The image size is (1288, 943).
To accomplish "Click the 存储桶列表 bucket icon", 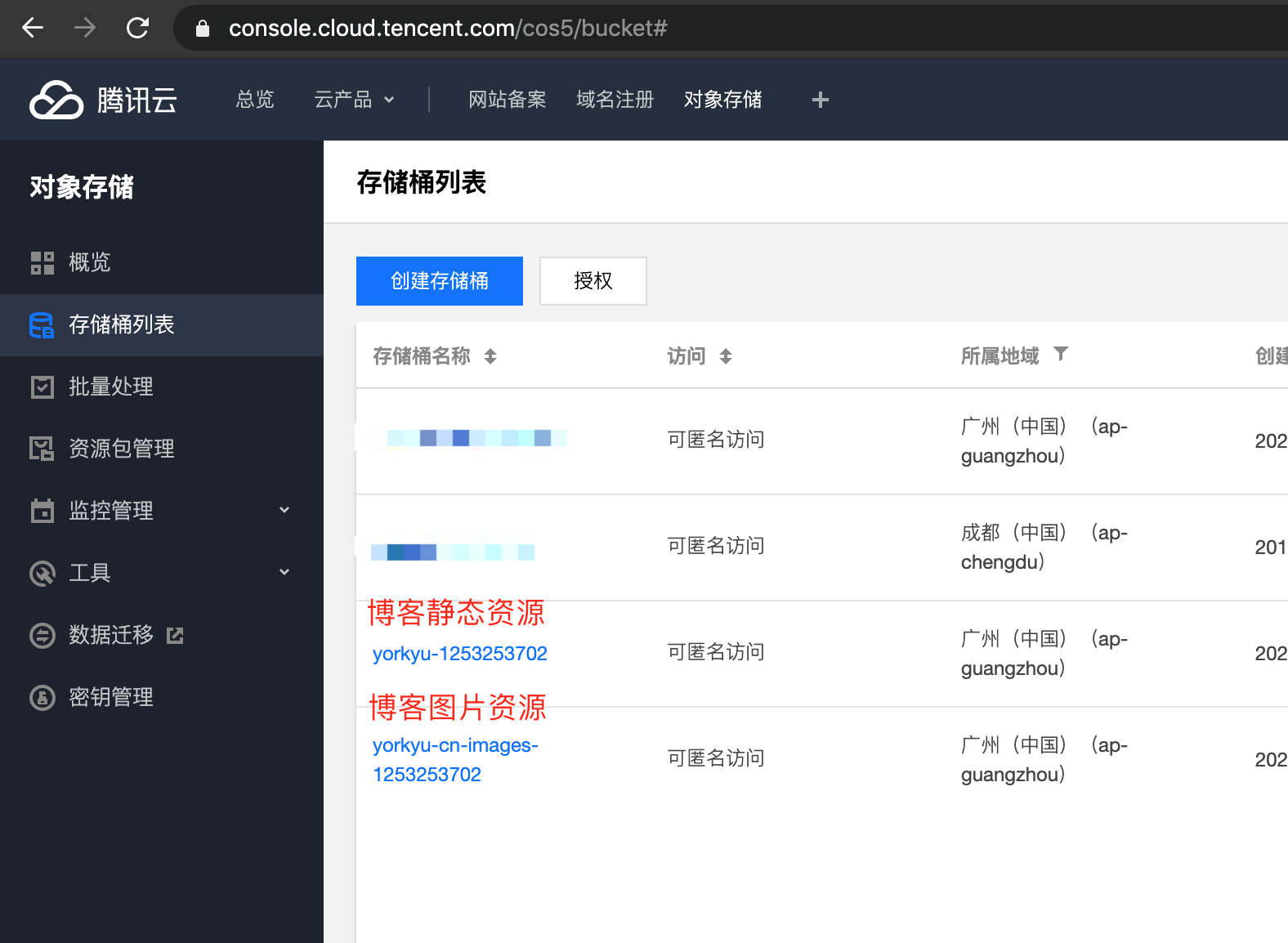I will click(x=42, y=324).
